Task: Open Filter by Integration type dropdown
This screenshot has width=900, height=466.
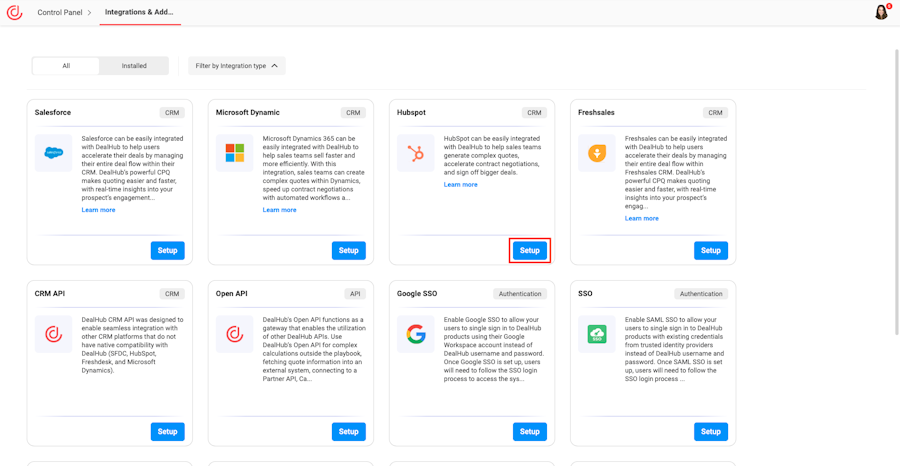Action: pyautogui.click(x=236, y=66)
